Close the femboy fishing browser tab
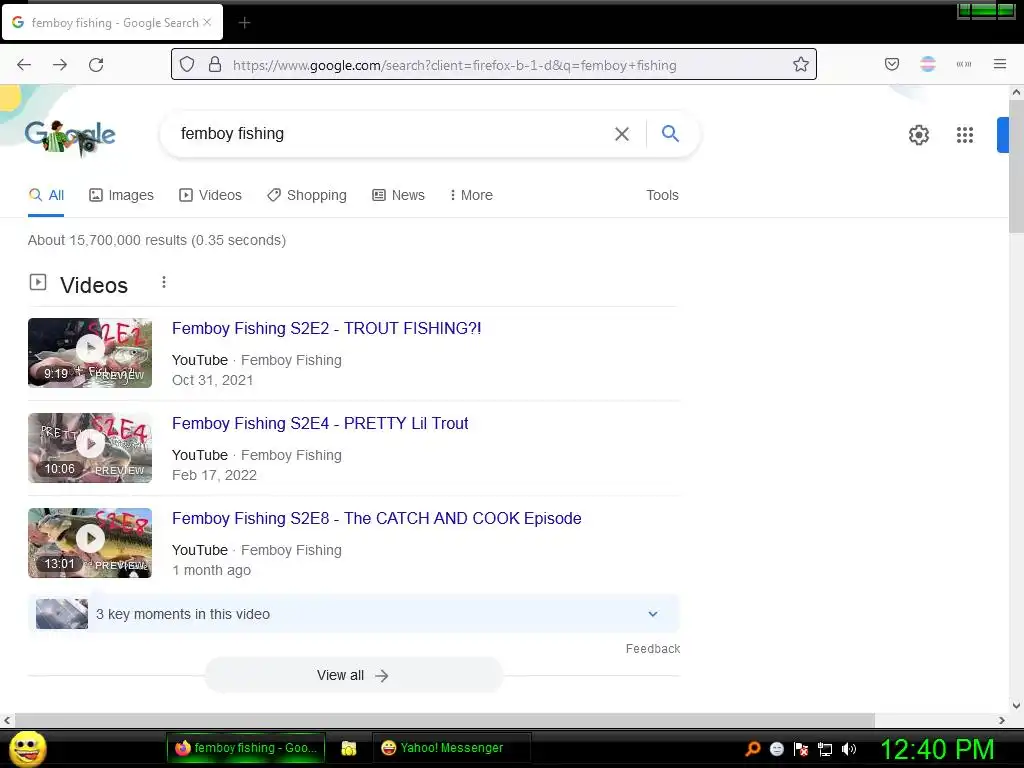 click(207, 22)
